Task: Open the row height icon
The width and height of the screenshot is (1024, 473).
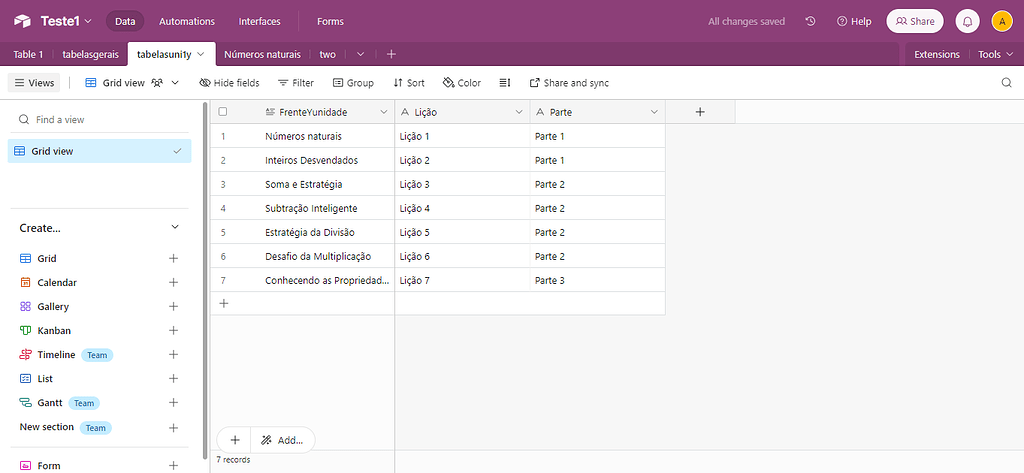Action: pyautogui.click(x=504, y=83)
